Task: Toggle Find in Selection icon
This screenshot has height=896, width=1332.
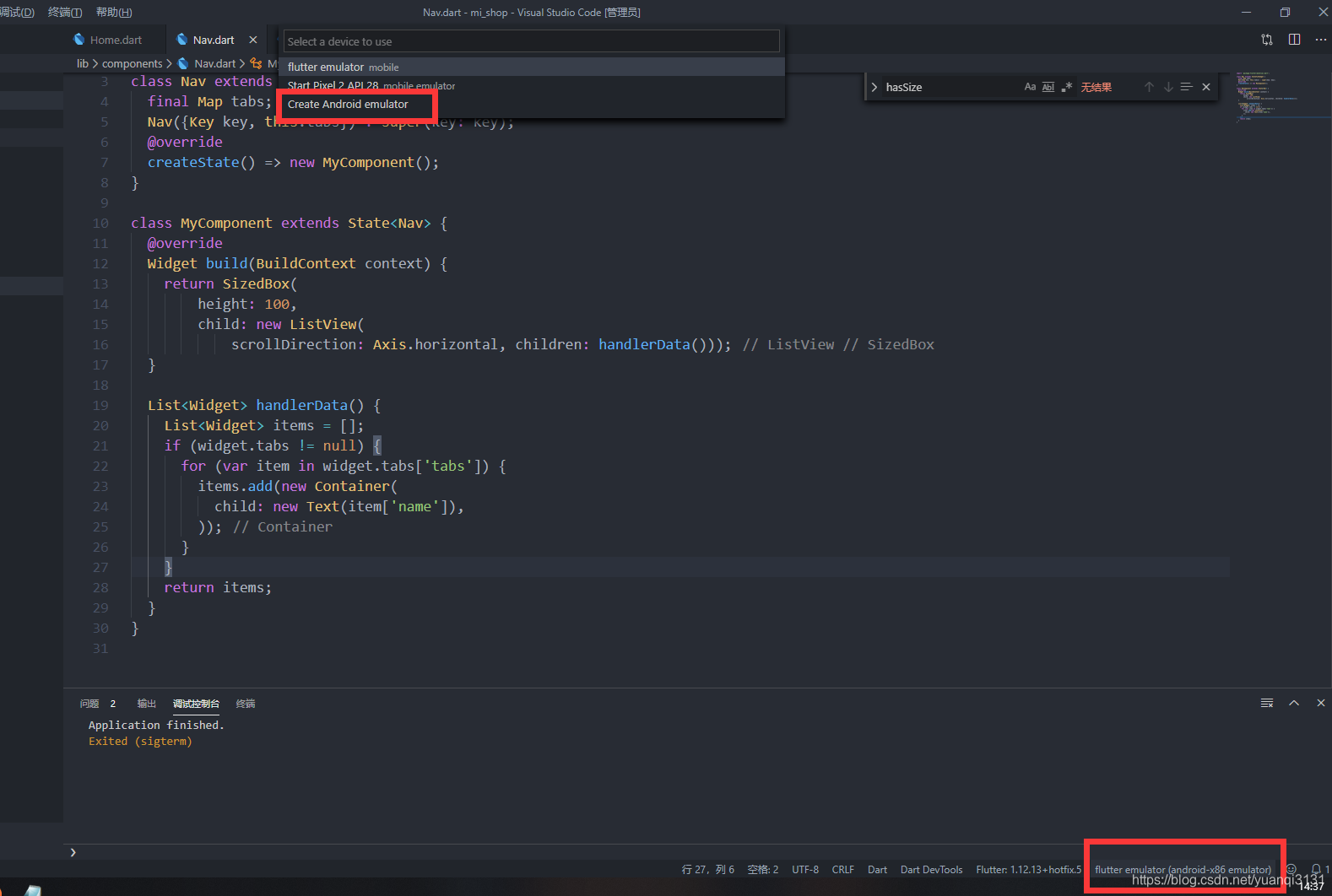Action: point(1186,87)
